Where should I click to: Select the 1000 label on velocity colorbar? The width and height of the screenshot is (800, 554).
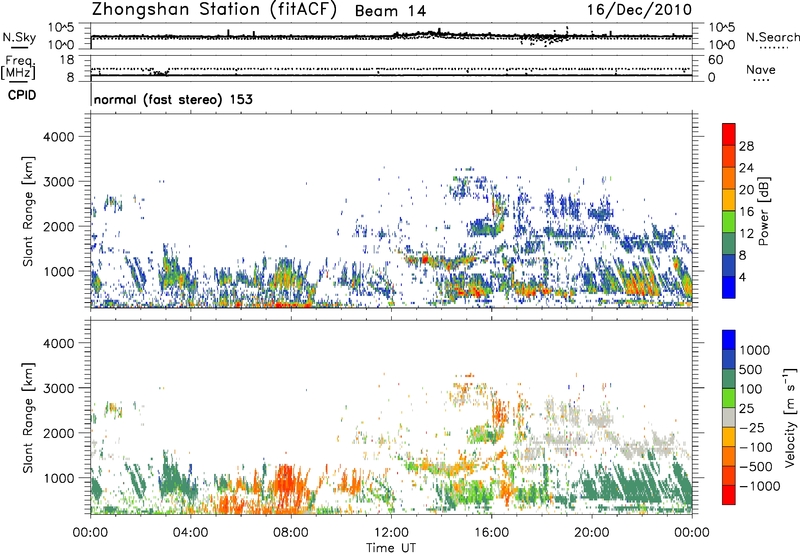click(755, 350)
